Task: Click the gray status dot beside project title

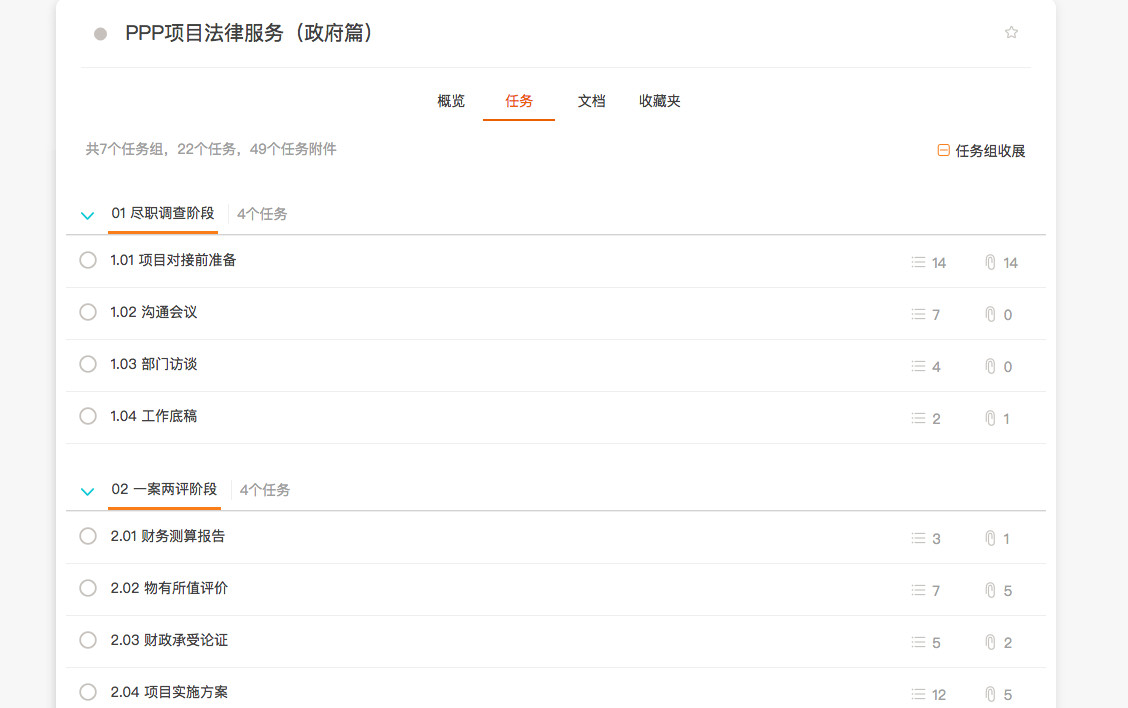Action: click(x=100, y=34)
